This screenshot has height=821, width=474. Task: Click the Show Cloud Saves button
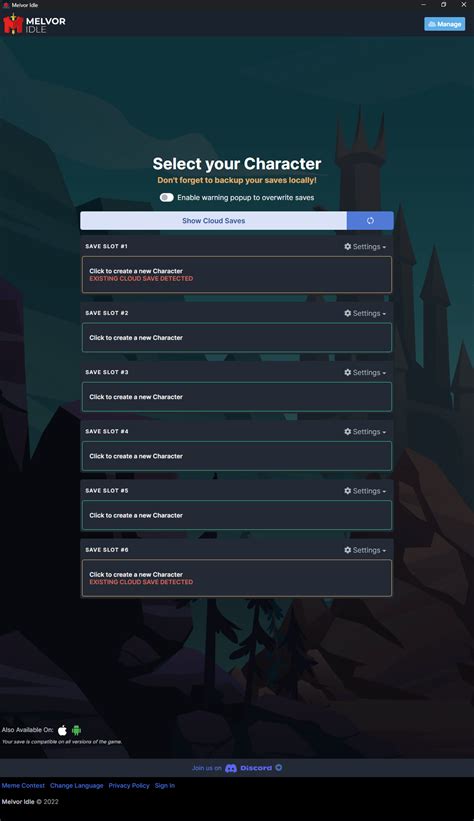pos(214,220)
